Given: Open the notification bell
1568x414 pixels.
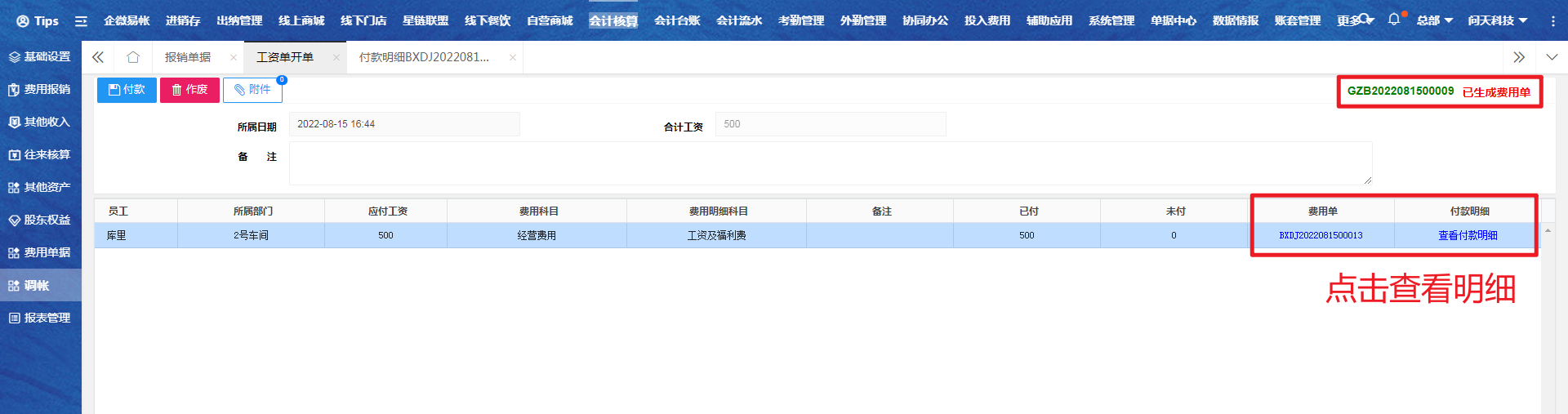Looking at the screenshot, I should point(1393,20).
